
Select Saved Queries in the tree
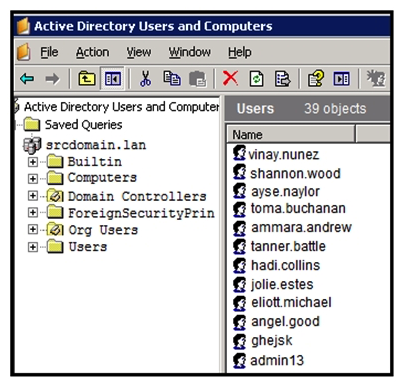[x=83, y=125]
